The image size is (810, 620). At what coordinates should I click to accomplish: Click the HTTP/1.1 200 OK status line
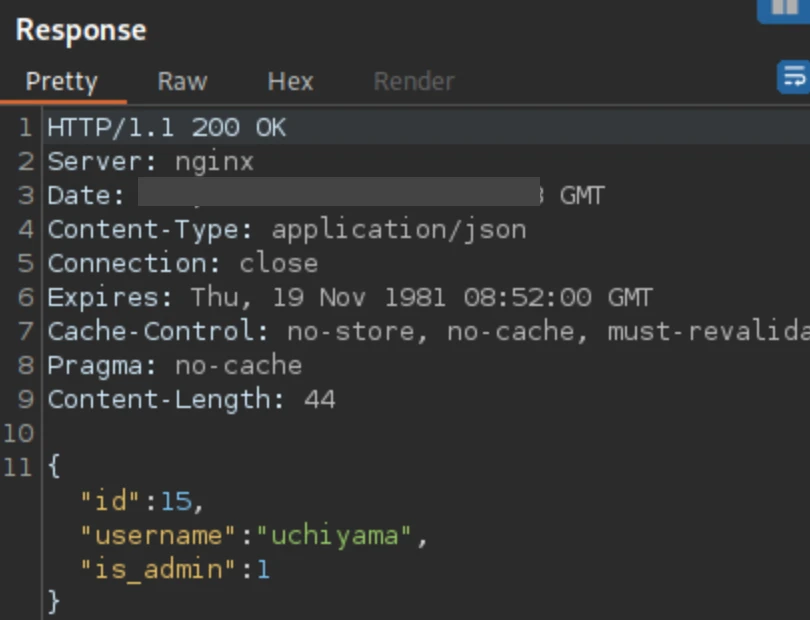tap(166, 128)
